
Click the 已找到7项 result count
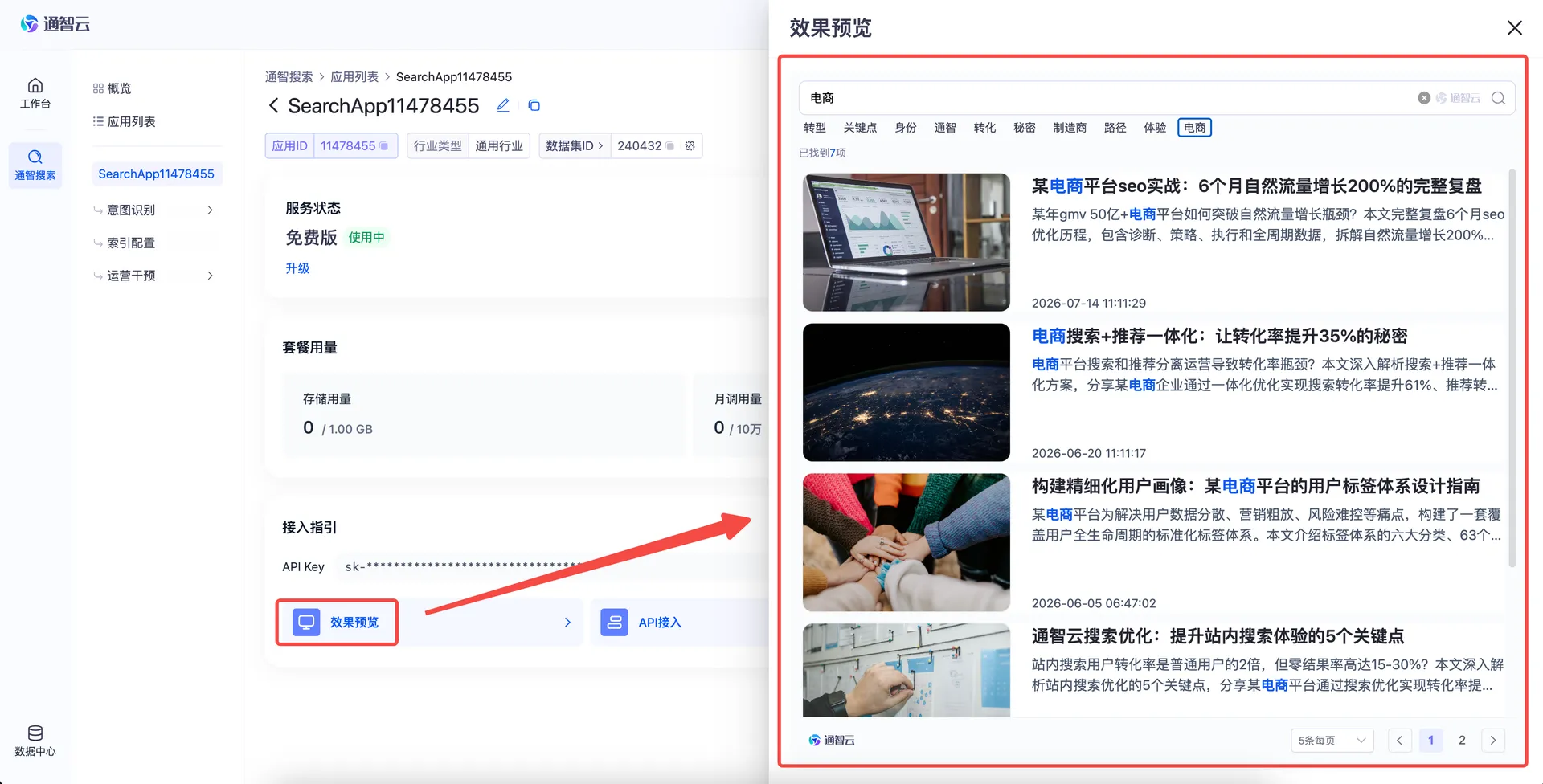click(x=822, y=153)
